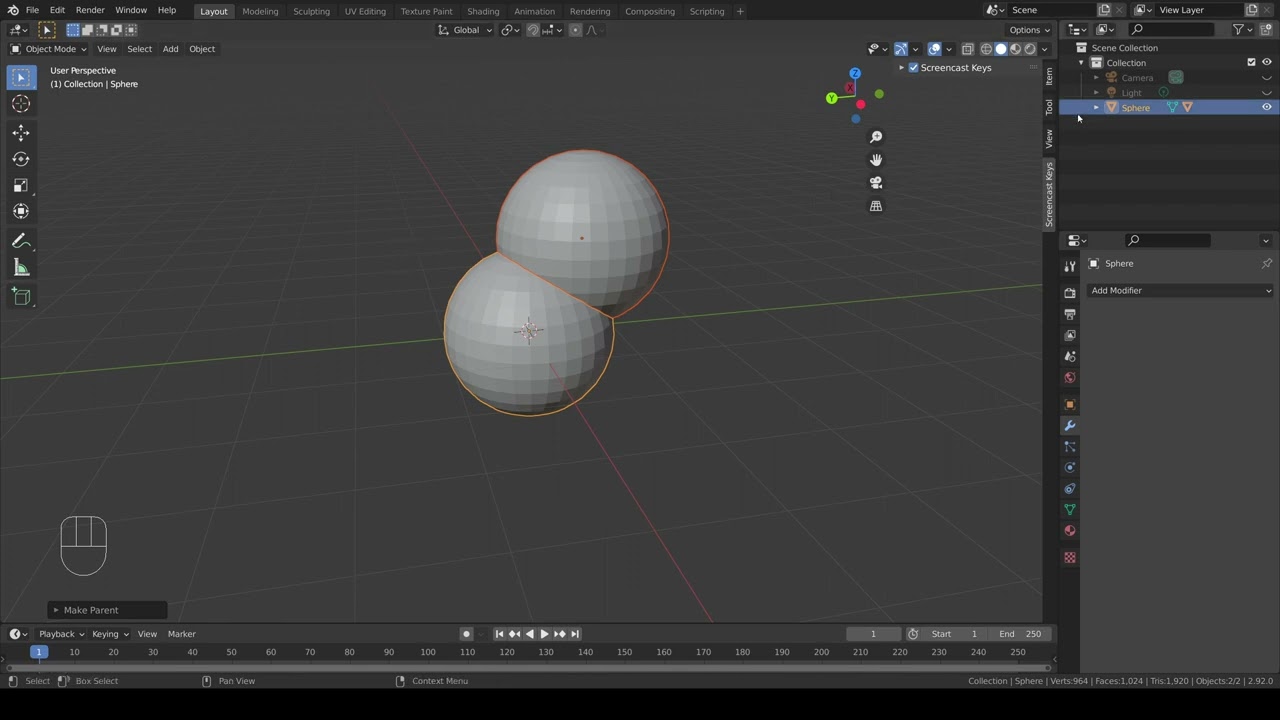Toggle Collection visibility eye icon
Screen dimensions: 1280x720
pos(1267,62)
